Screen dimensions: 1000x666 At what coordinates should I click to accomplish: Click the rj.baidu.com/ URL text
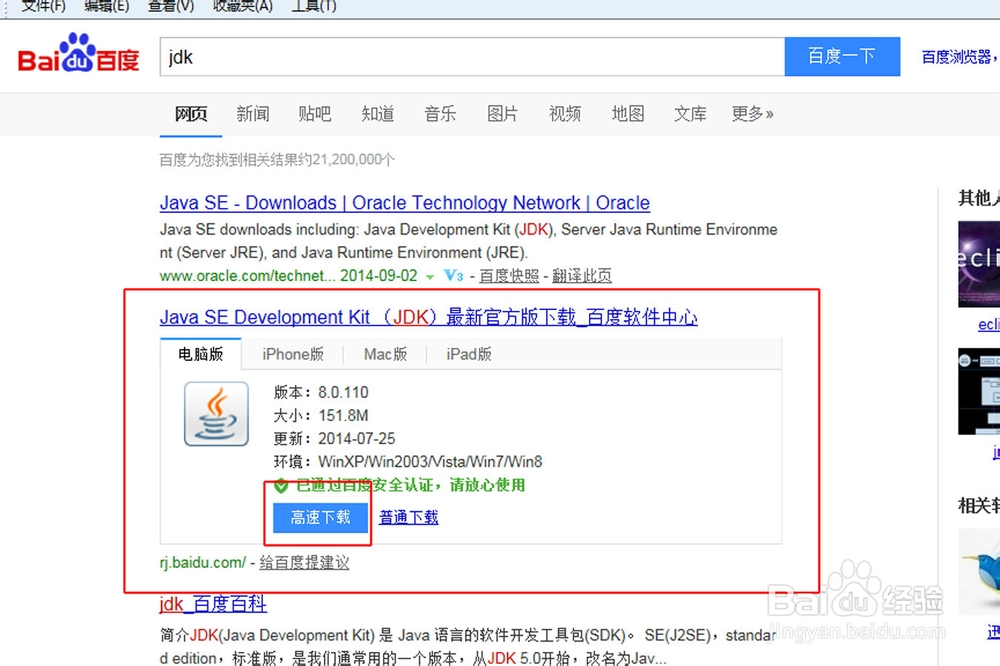(202, 563)
